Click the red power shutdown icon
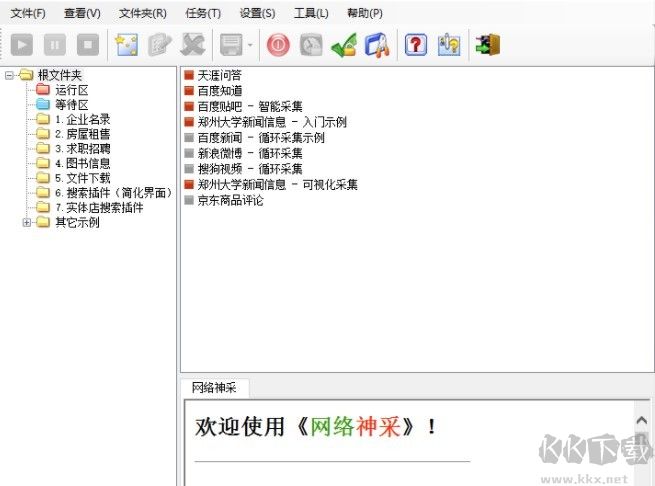The image size is (655, 486). point(278,44)
